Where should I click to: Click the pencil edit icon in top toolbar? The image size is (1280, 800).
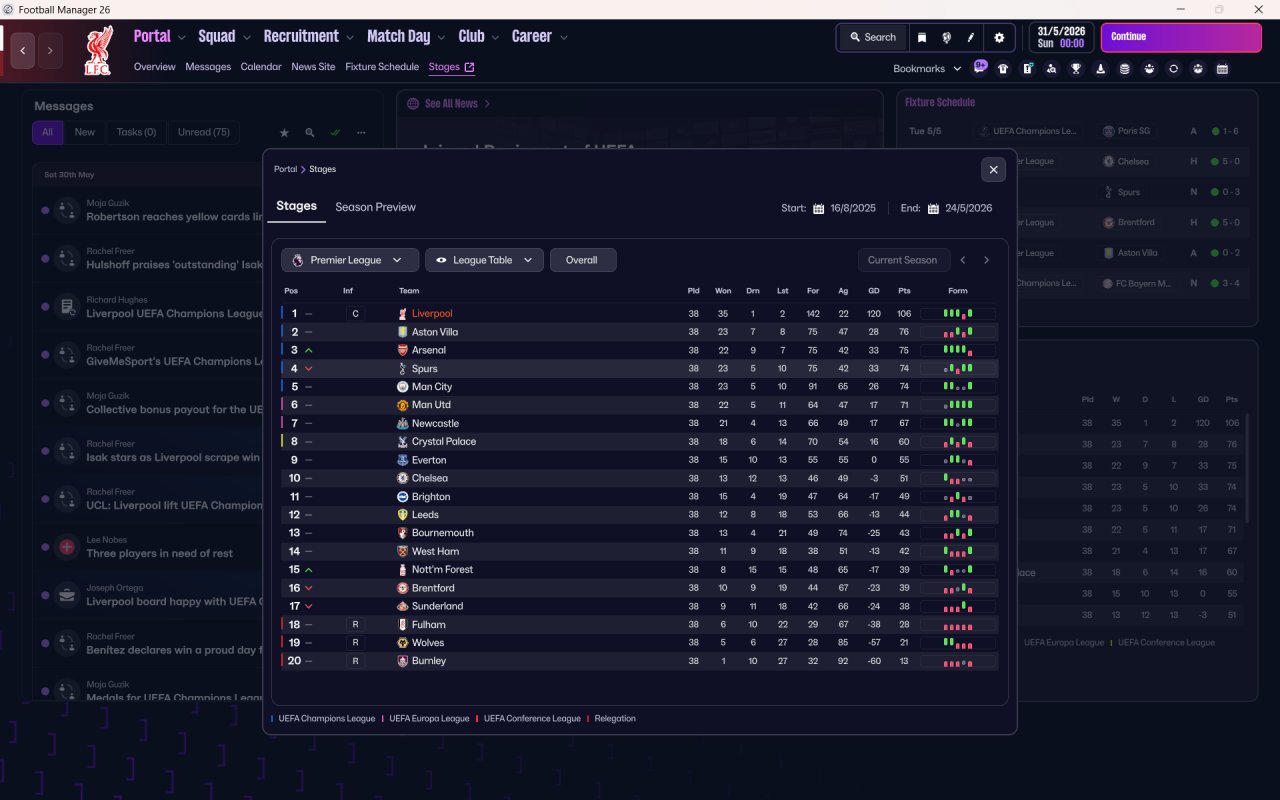click(970, 38)
